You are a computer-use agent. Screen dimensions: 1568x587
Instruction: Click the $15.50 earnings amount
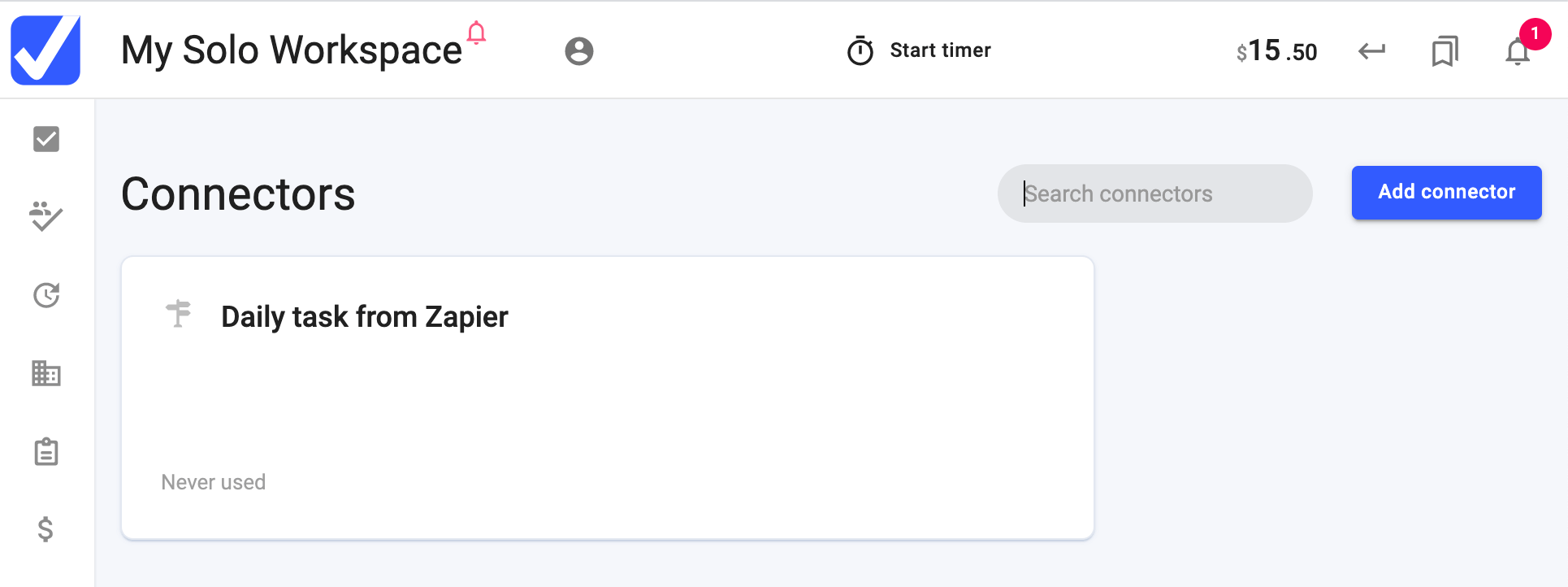pos(1276,51)
